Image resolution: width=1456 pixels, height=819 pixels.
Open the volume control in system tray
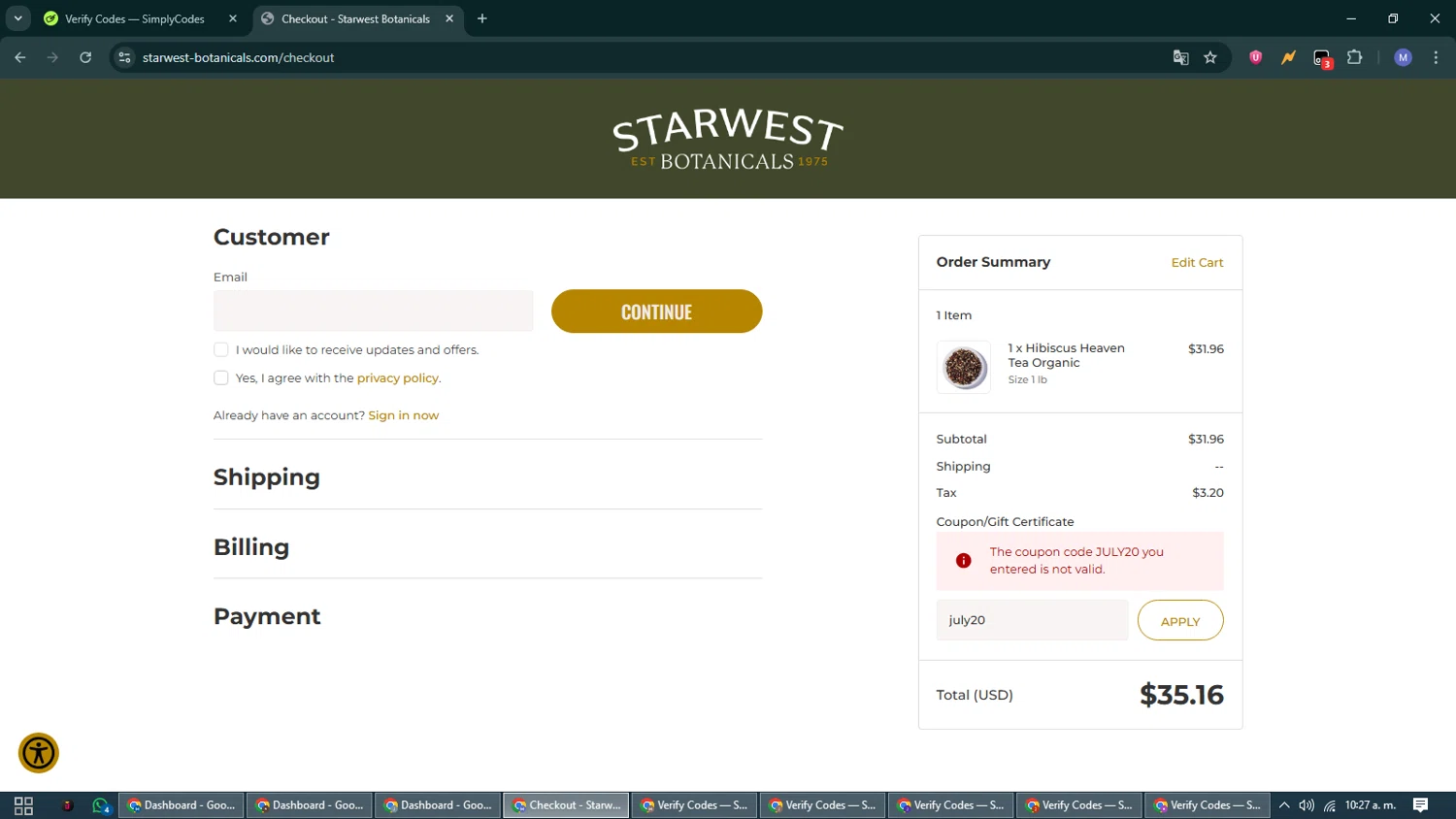coord(1307,805)
